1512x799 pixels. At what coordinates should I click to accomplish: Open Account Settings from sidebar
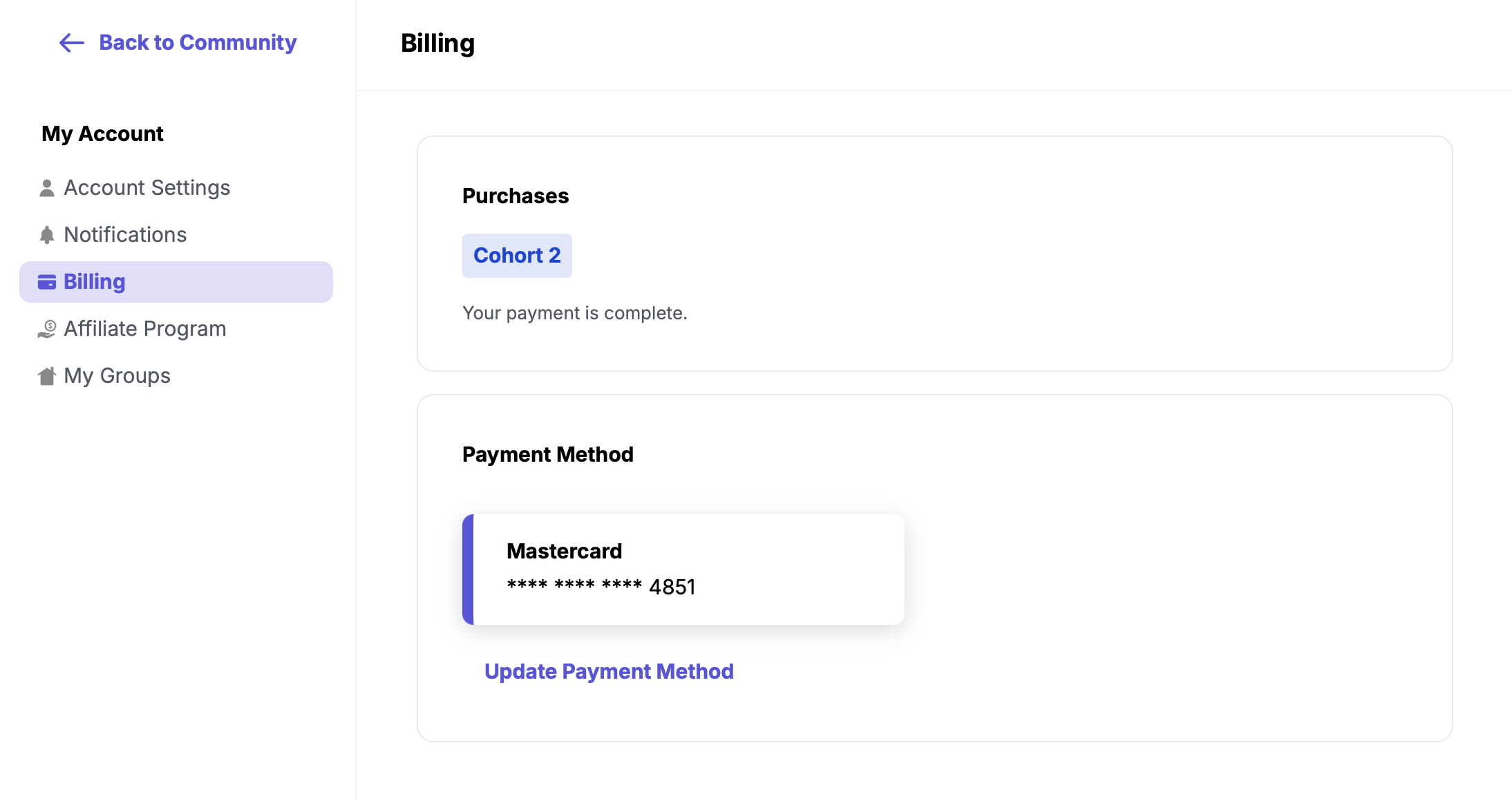147,188
